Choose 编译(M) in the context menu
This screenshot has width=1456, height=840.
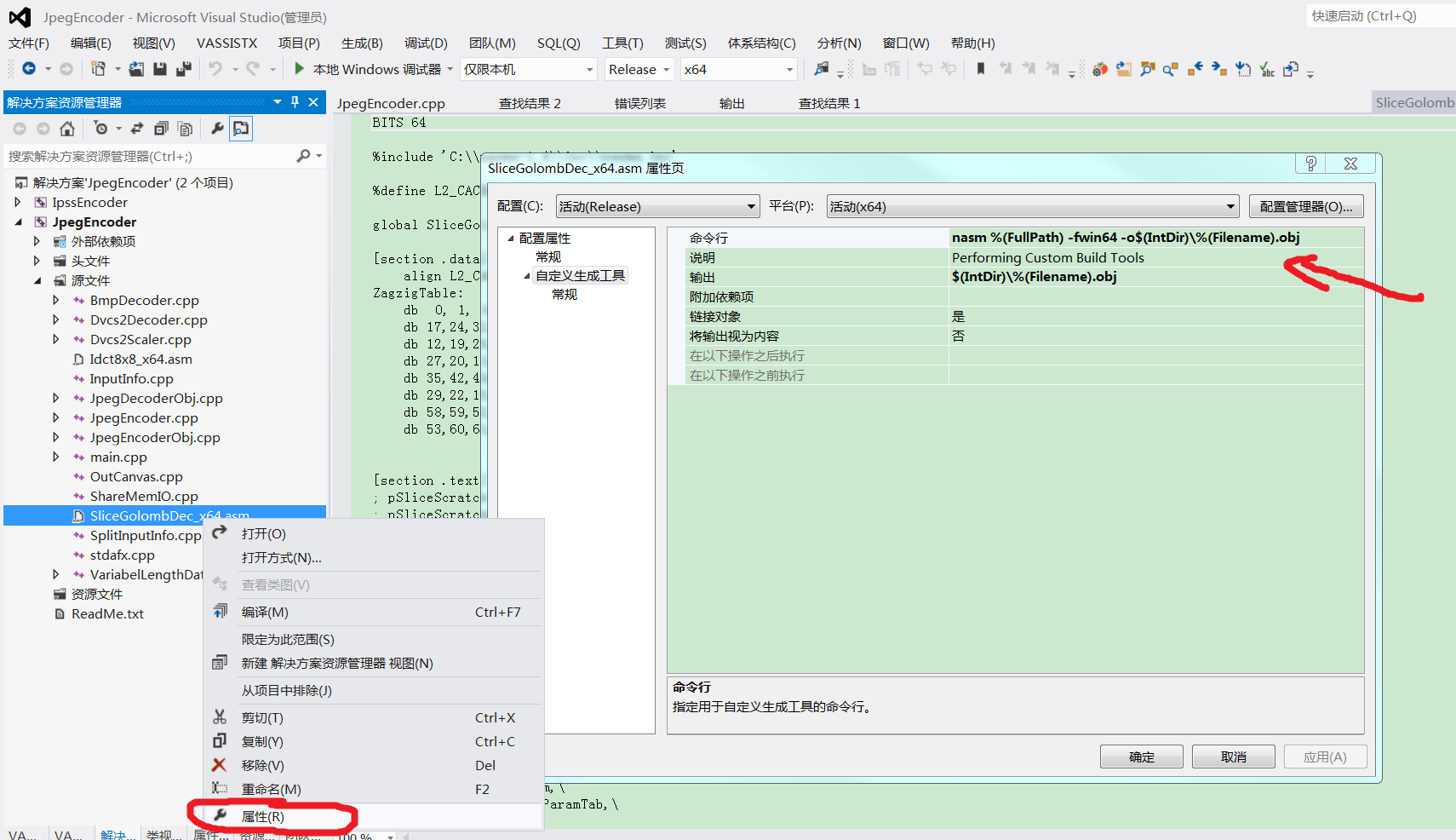click(375, 612)
